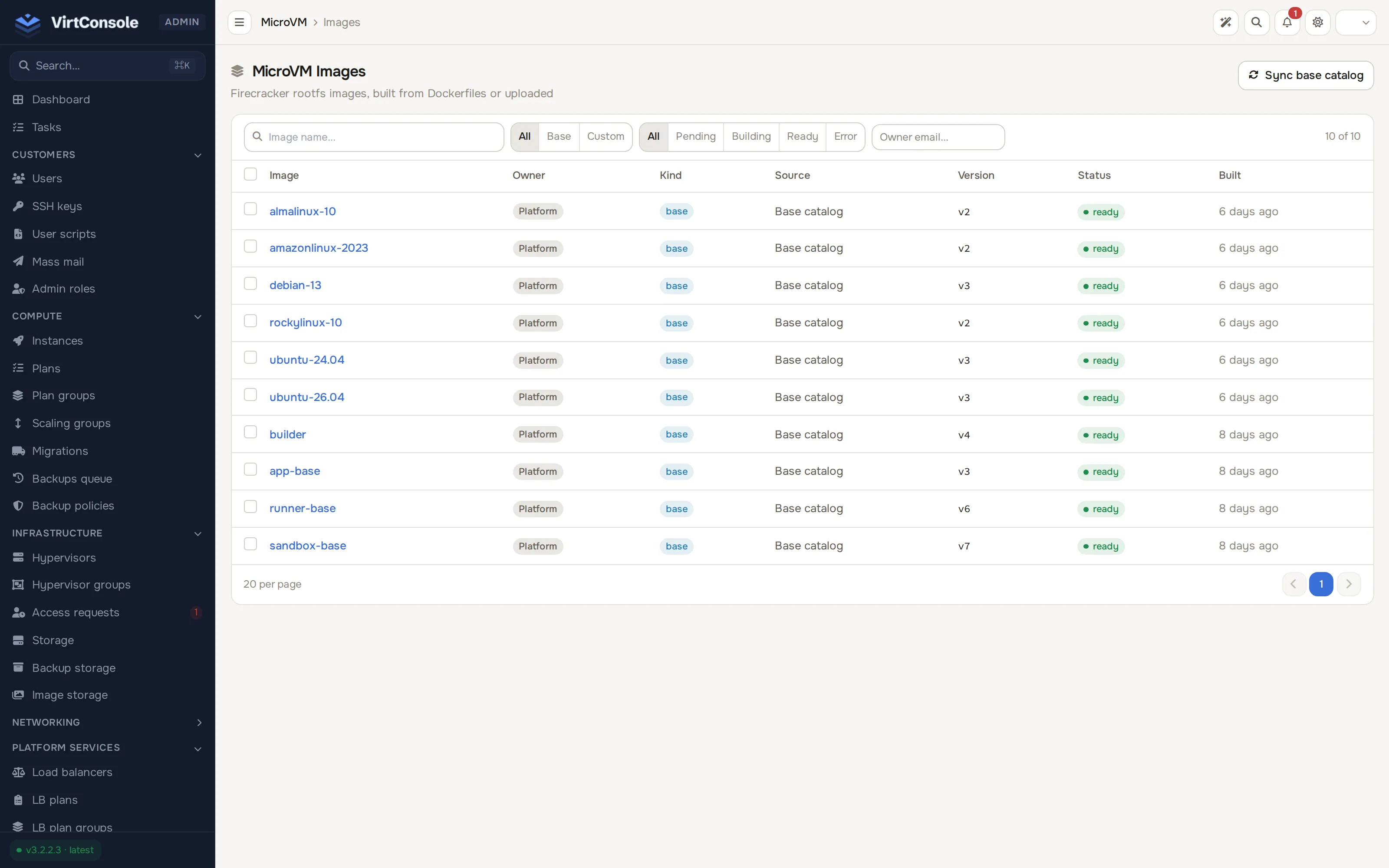1389x868 pixels.
Task: Open the runner-base image link
Action: tap(303, 509)
